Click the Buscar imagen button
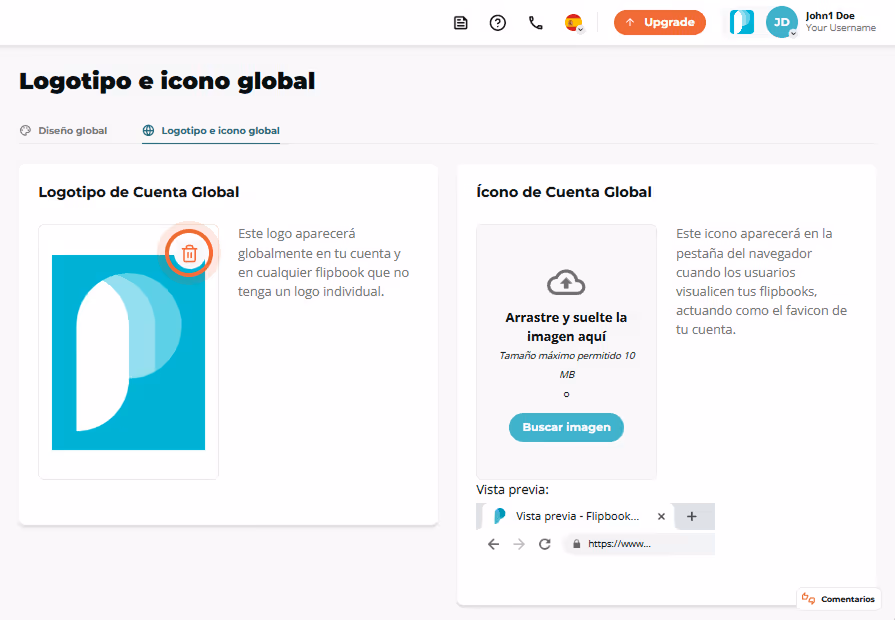The height and width of the screenshot is (620, 895). (x=566, y=427)
